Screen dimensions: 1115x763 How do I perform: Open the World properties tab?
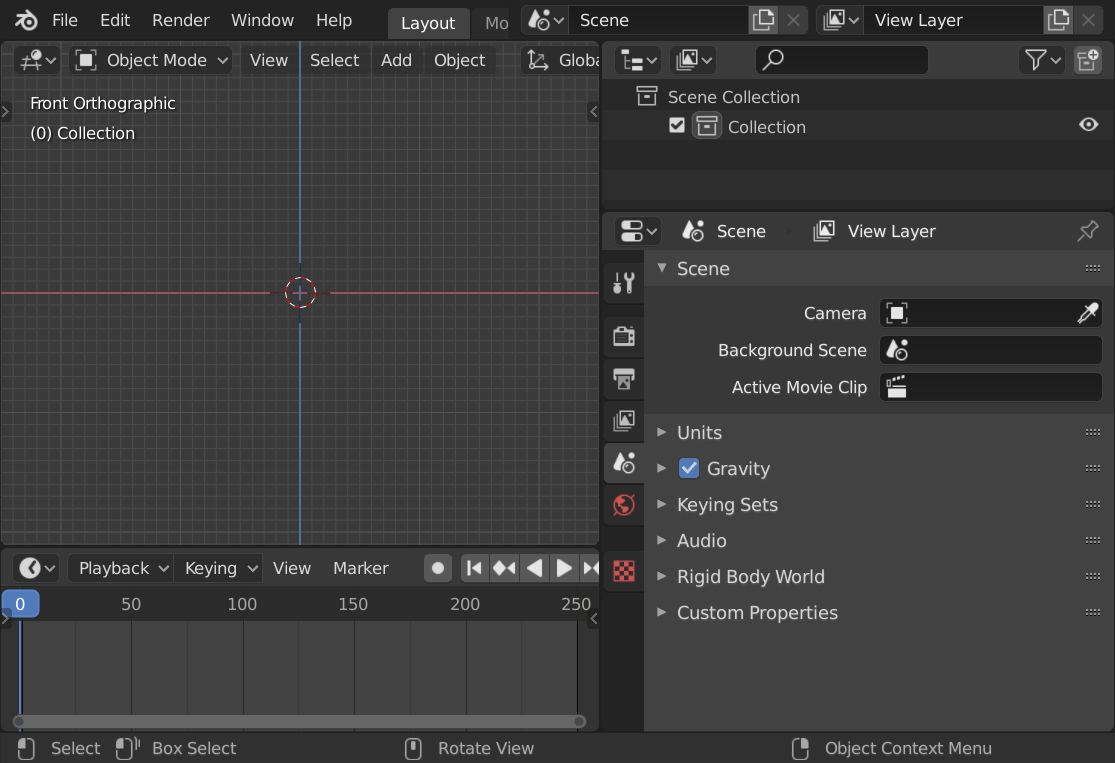(623, 505)
